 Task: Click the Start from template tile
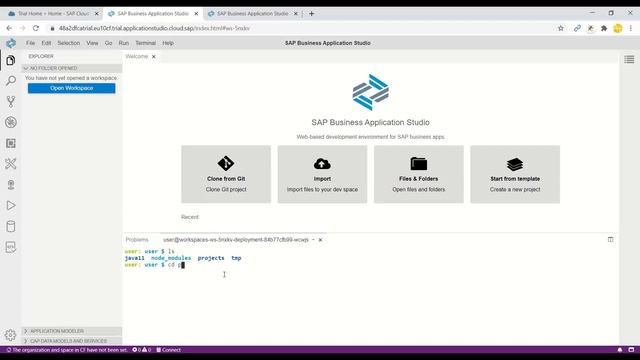coord(515,174)
